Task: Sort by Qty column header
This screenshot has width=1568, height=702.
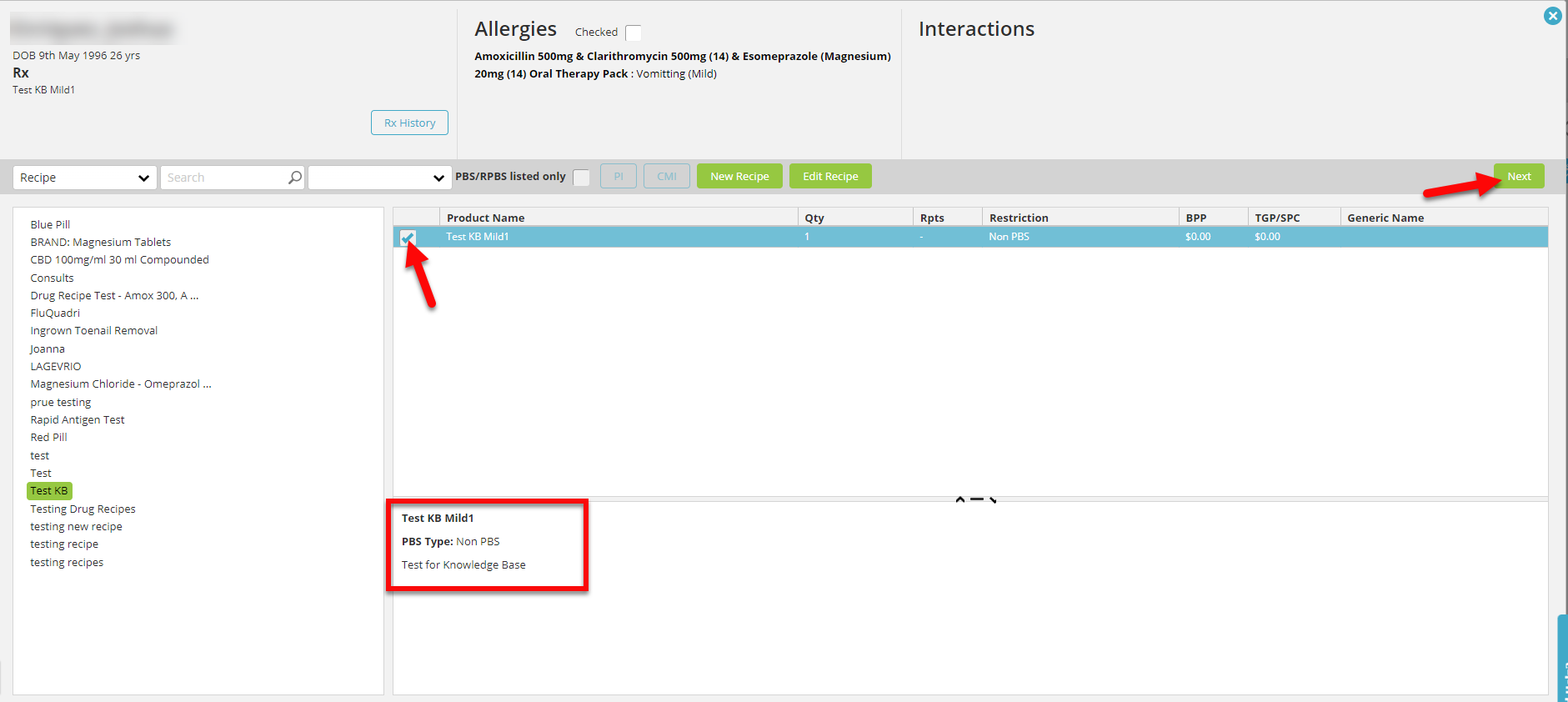Action: (x=855, y=218)
